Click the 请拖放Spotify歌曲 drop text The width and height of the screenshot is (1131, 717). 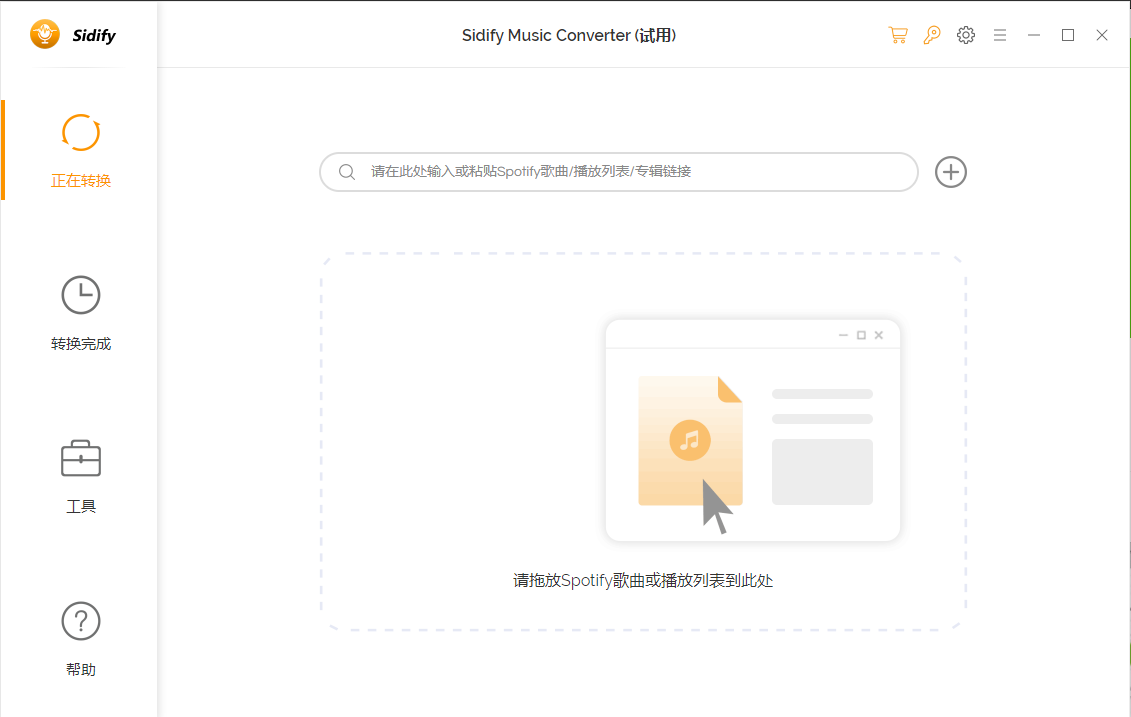(x=643, y=581)
